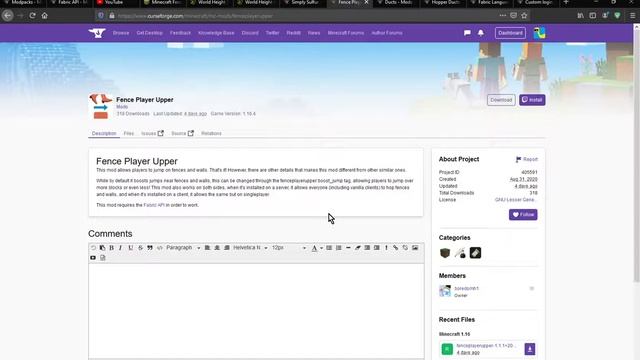Bookmark this page with the star icon
The image size is (640, 360).
(524, 16)
